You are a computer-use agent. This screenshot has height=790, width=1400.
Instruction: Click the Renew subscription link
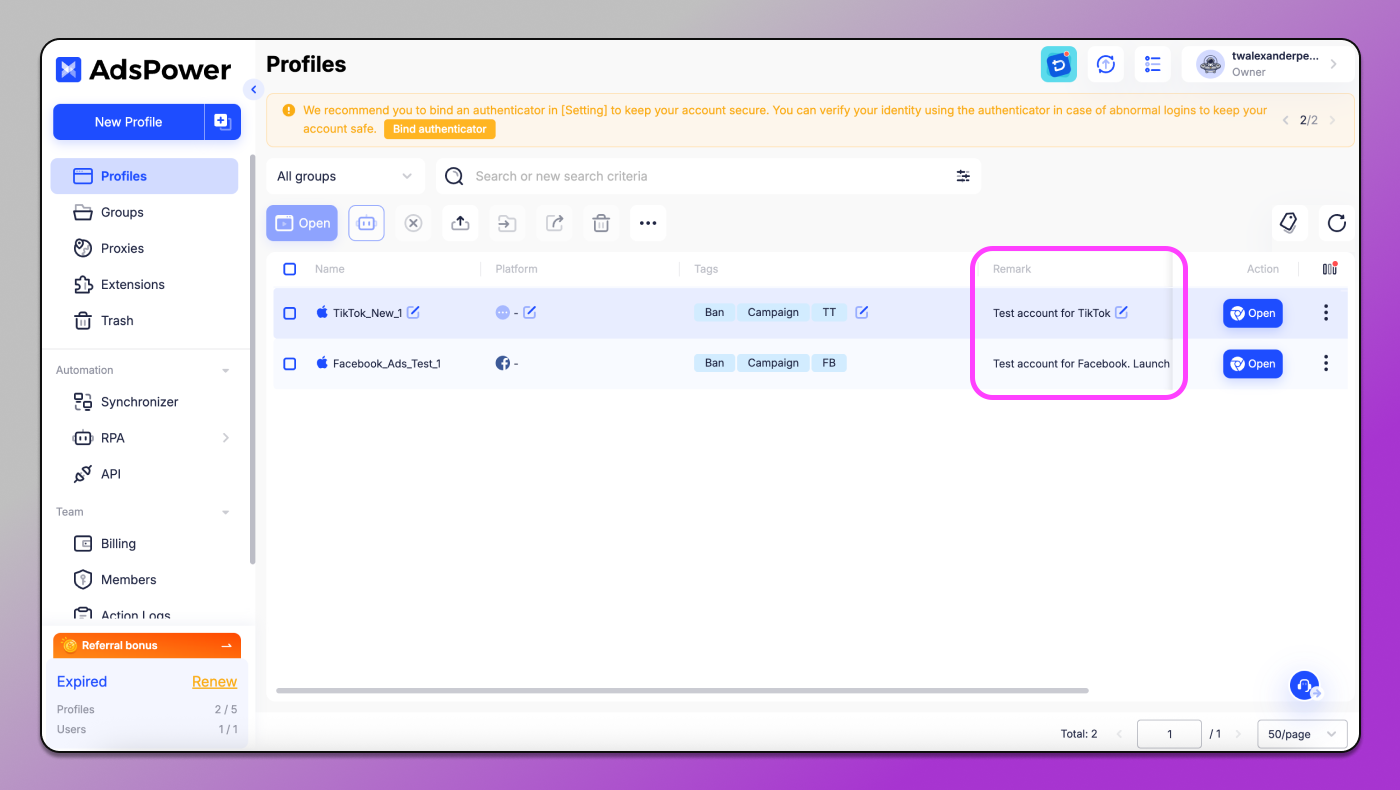[214, 682]
